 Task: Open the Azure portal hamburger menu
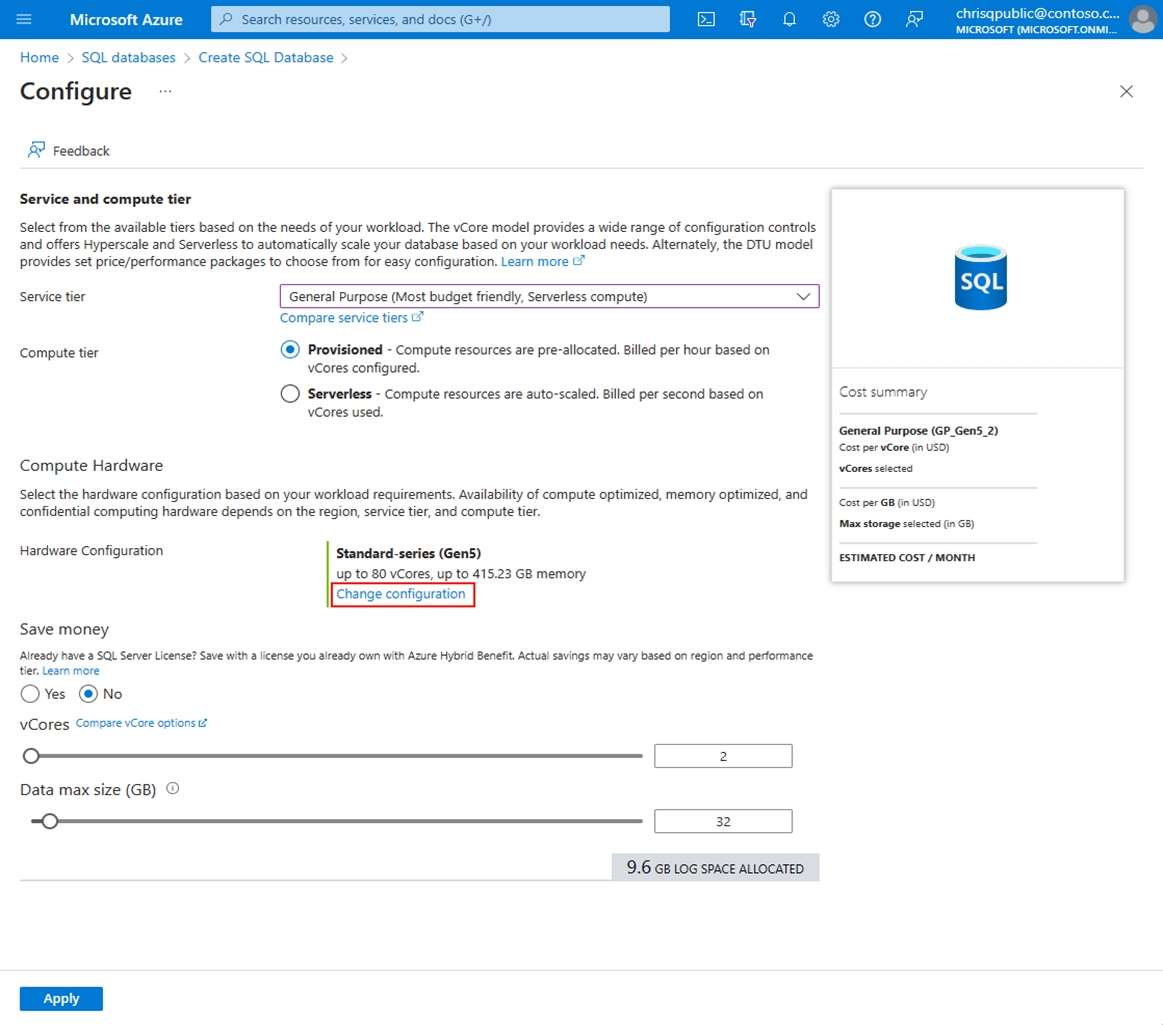(x=25, y=19)
